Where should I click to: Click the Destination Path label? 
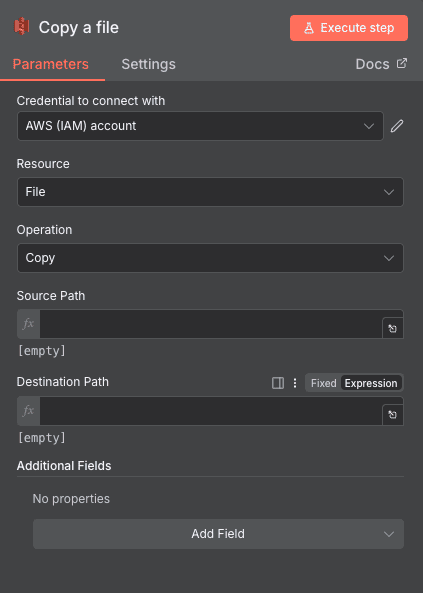[62, 382]
